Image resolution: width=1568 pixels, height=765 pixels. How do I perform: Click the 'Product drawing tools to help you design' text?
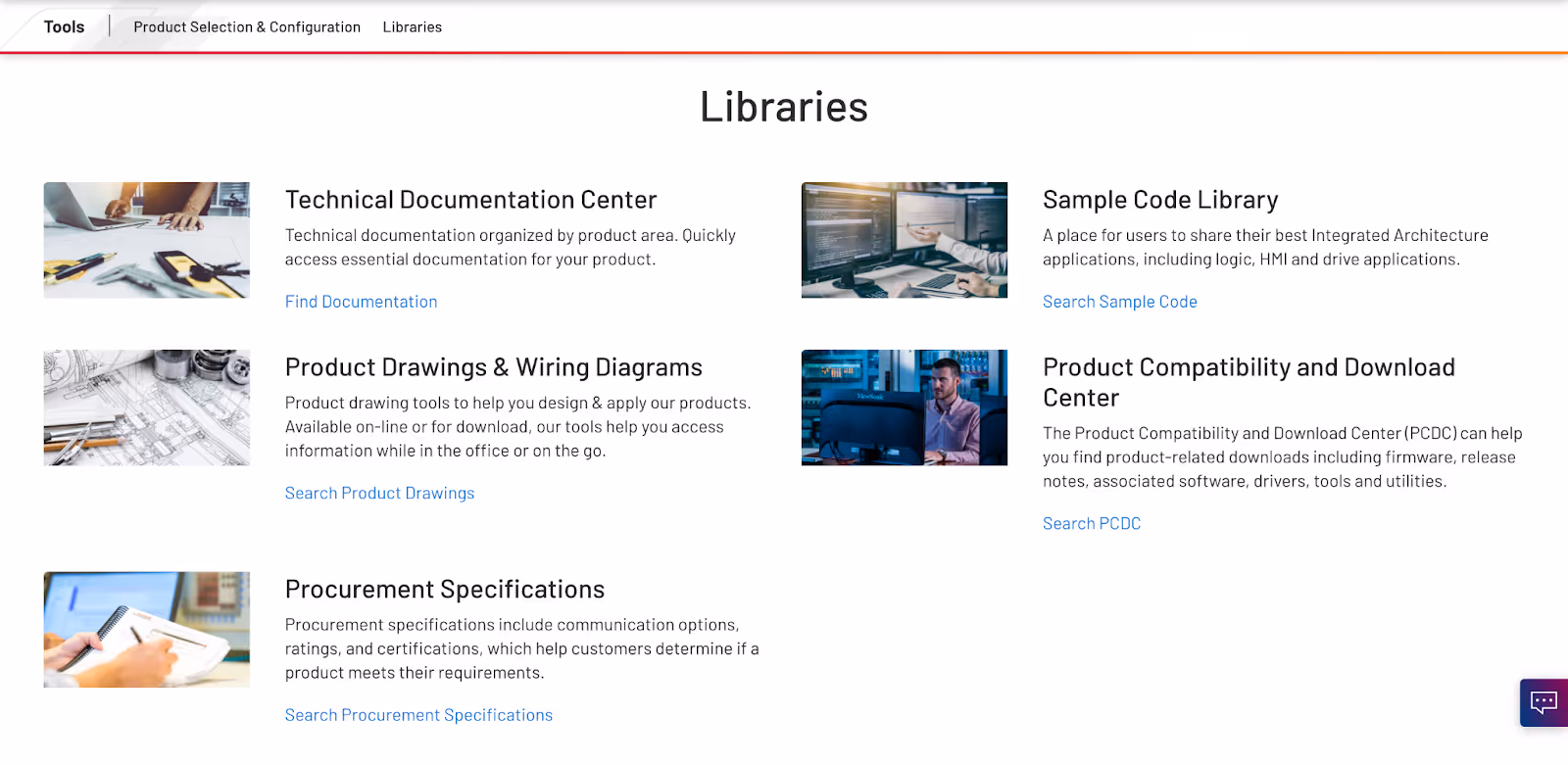pos(517,427)
